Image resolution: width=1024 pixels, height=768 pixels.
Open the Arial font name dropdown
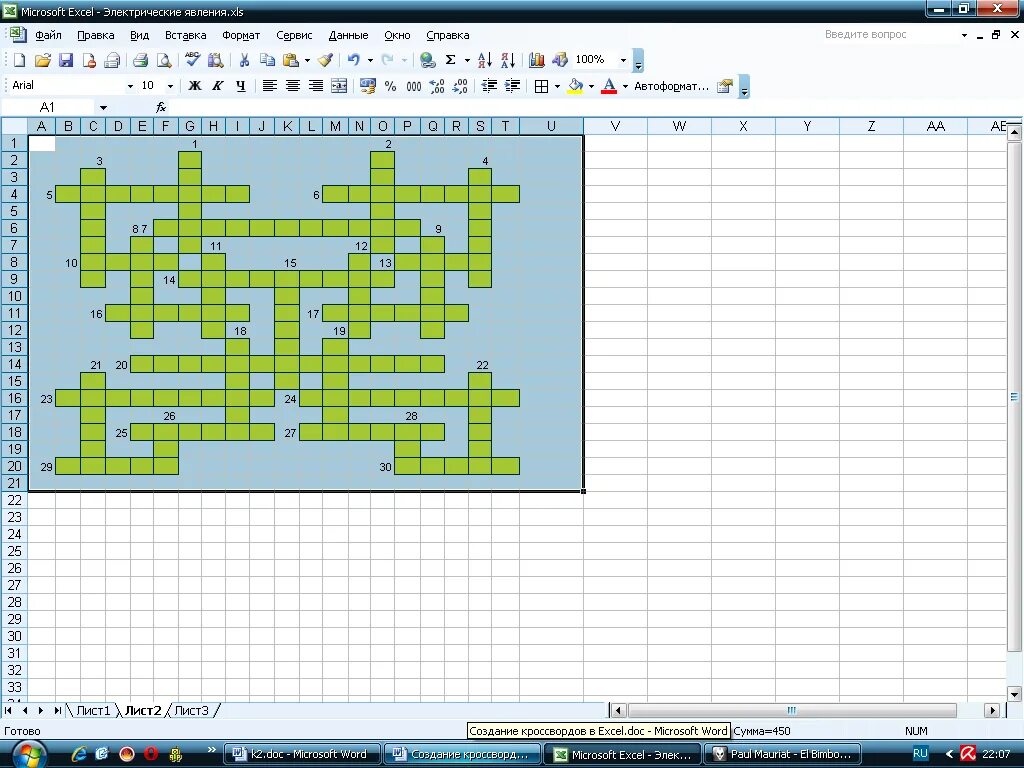click(130, 86)
